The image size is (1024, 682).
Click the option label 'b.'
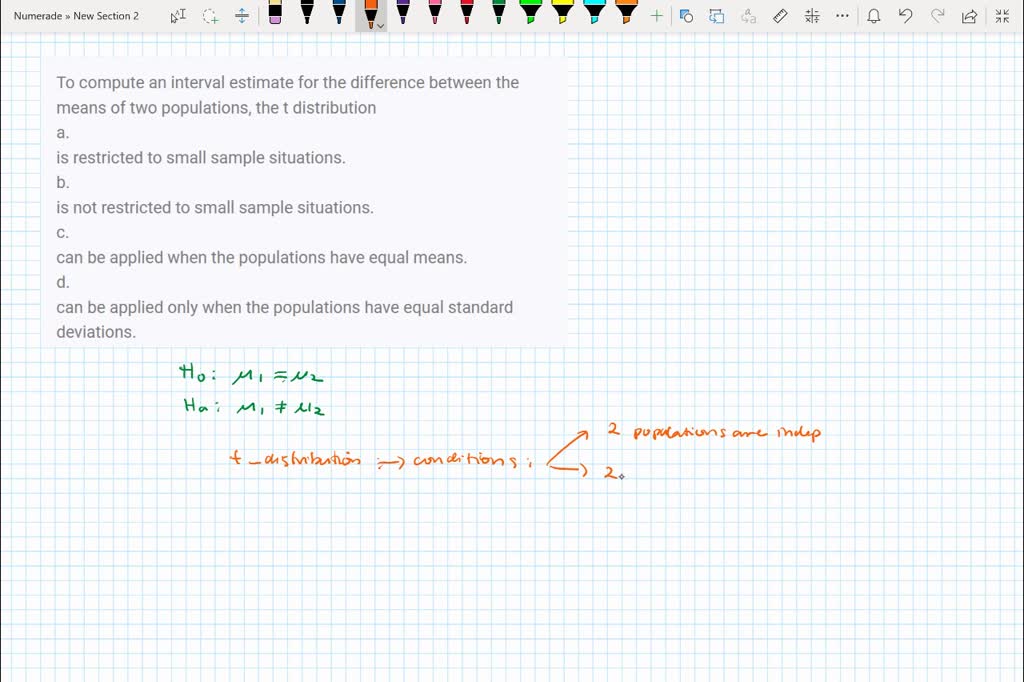click(63, 183)
